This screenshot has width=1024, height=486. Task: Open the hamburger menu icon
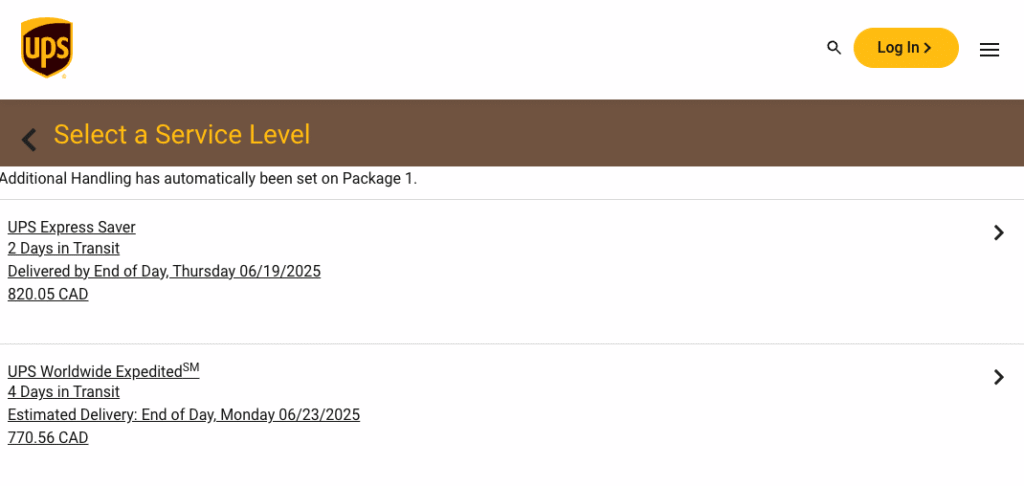[x=989, y=50]
